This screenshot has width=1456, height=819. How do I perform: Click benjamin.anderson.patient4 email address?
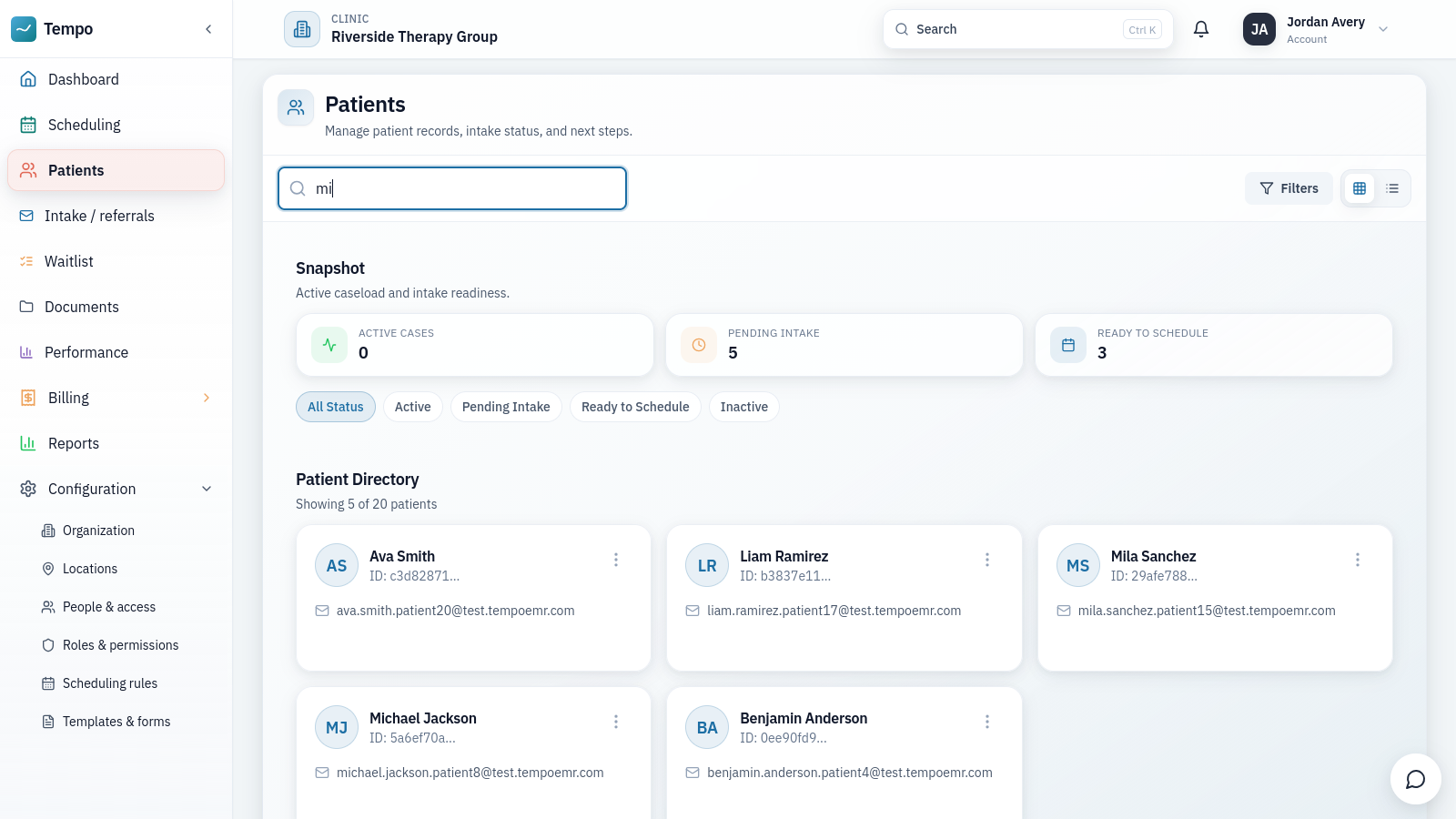click(850, 773)
